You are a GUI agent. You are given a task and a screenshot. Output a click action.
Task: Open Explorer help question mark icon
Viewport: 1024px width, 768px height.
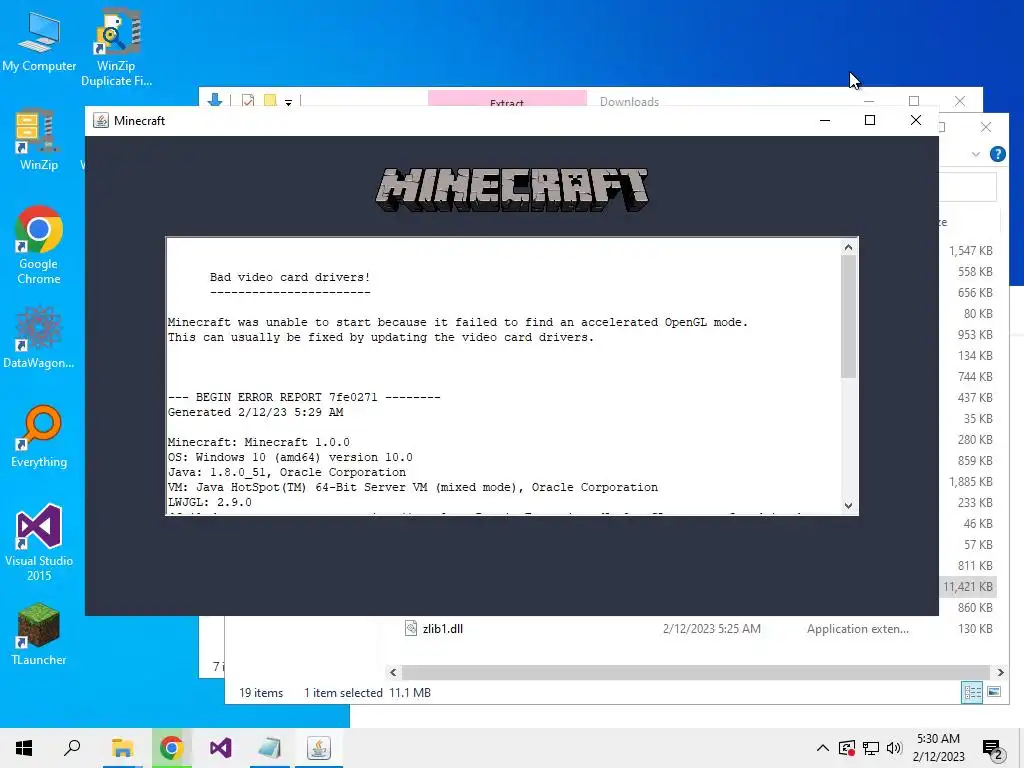pos(997,154)
